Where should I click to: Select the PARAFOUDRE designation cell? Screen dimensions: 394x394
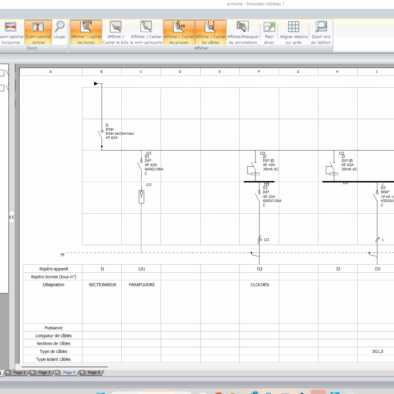pos(141,285)
